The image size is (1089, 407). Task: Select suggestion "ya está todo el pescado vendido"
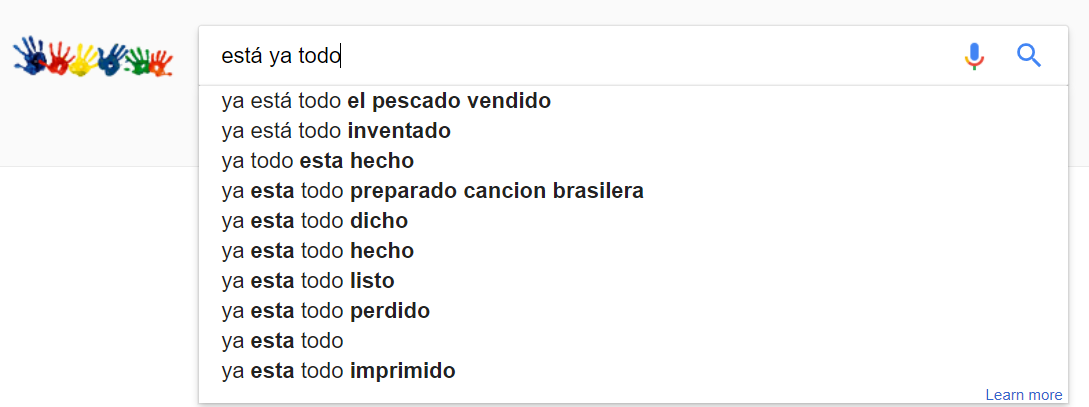click(386, 101)
